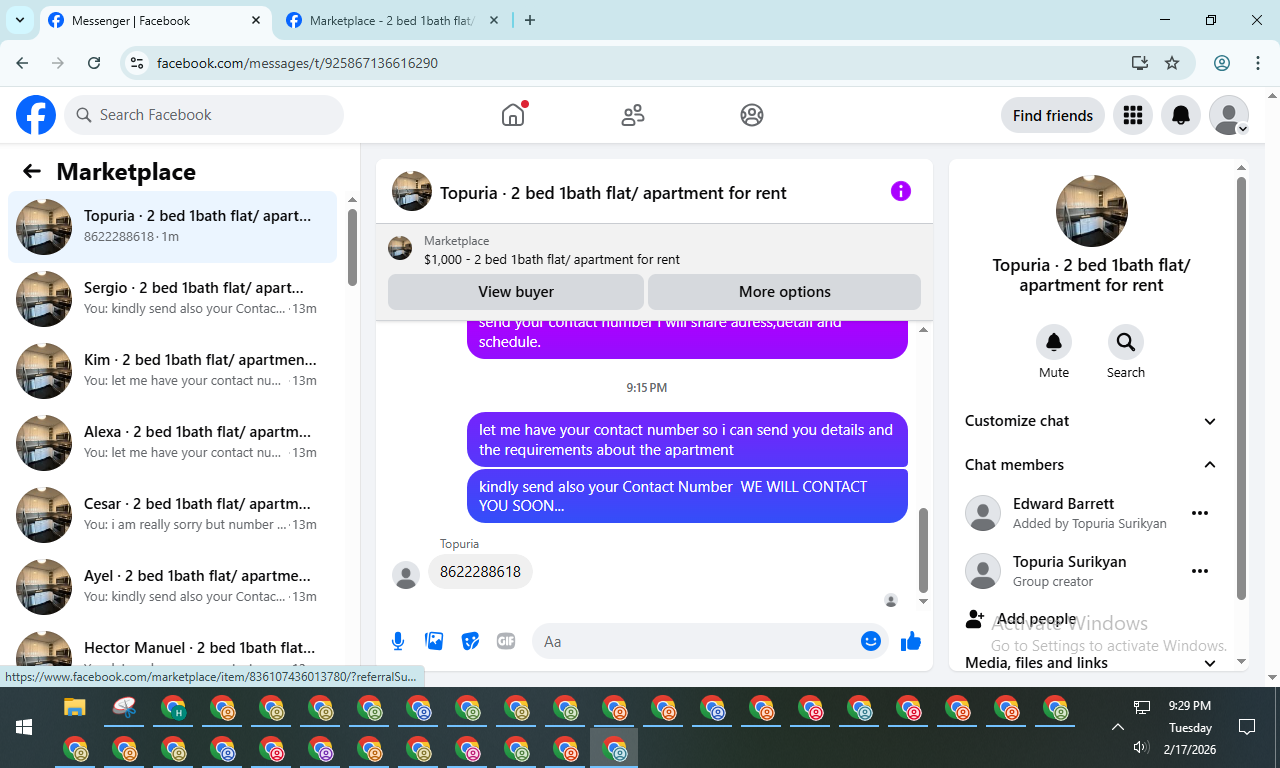Click the install app icon in address bar
The image size is (1280, 768).
tap(1139, 63)
